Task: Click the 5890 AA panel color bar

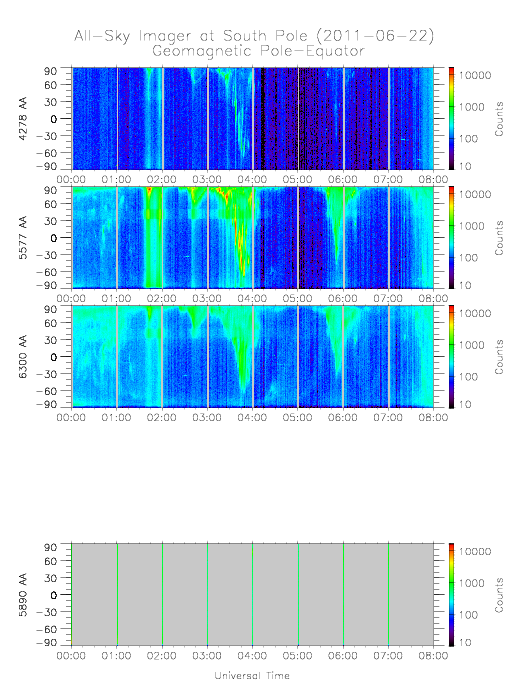Action: (x=451, y=595)
